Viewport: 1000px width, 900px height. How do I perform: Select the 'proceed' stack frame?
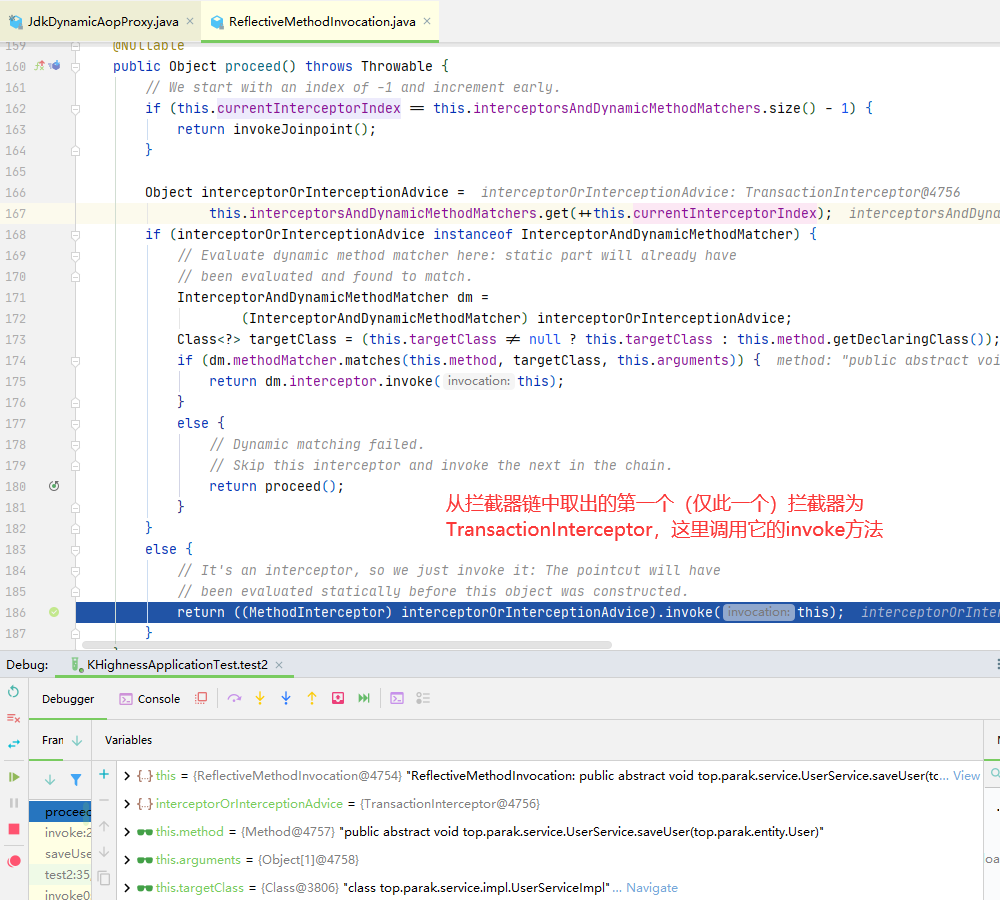(x=61, y=812)
